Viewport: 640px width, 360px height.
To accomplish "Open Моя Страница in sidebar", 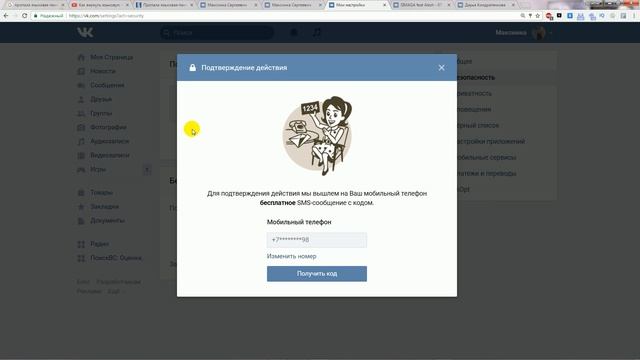I will [111, 57].
